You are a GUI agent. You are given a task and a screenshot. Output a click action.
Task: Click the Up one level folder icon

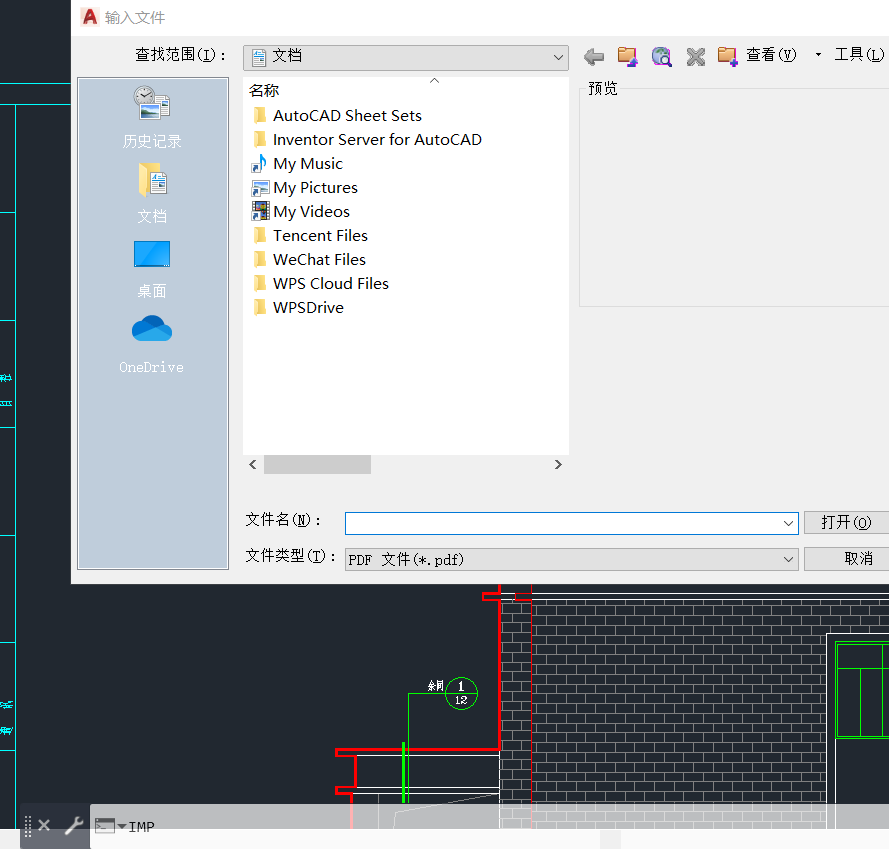point(627,56)
